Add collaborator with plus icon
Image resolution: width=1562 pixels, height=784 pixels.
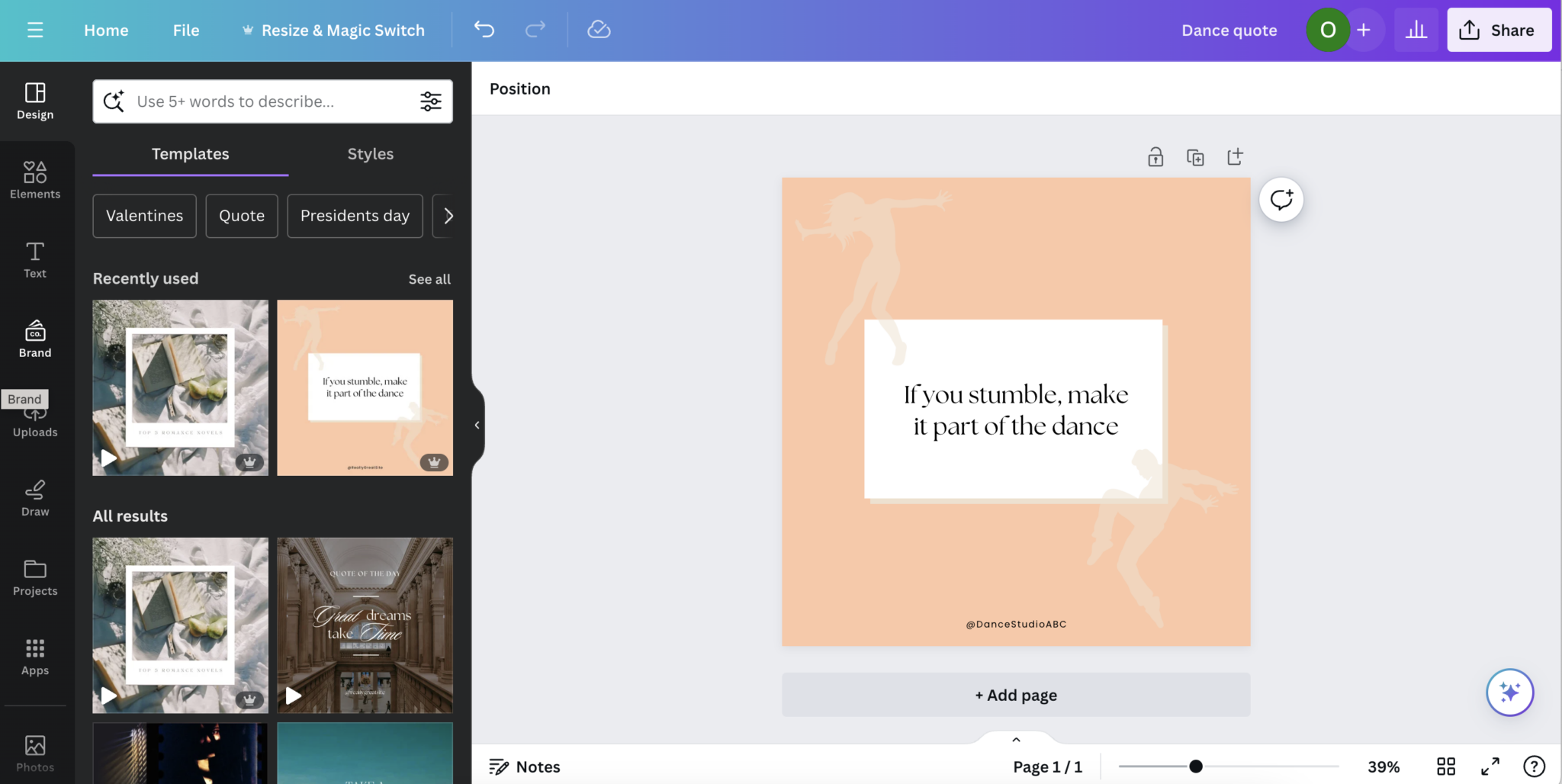click(1364, 30)
